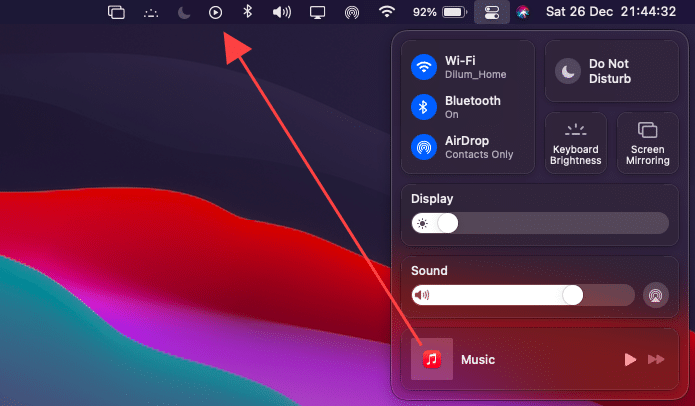Click the moon icon in menu bar
695x406 pixels.
tap(183, 13)
